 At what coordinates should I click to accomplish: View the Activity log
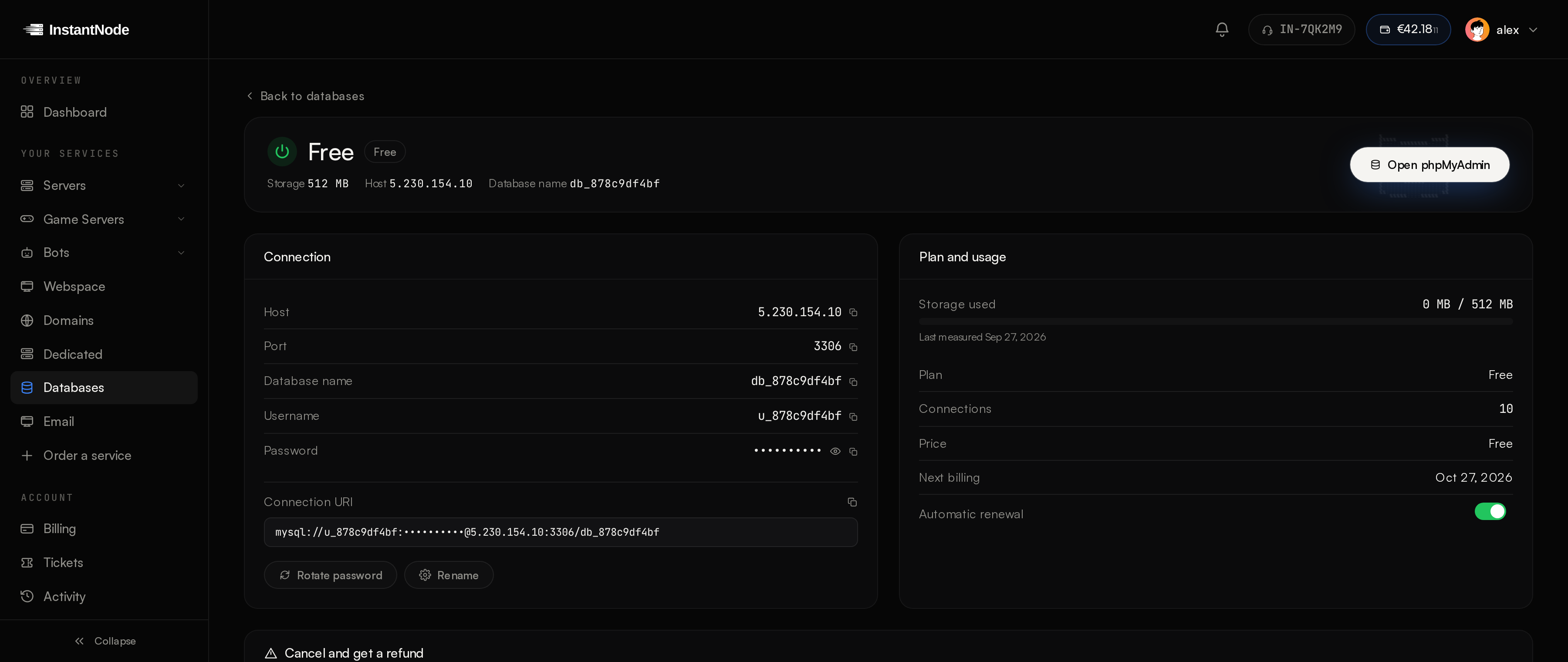pyautogui.click(x=104, y=596)
